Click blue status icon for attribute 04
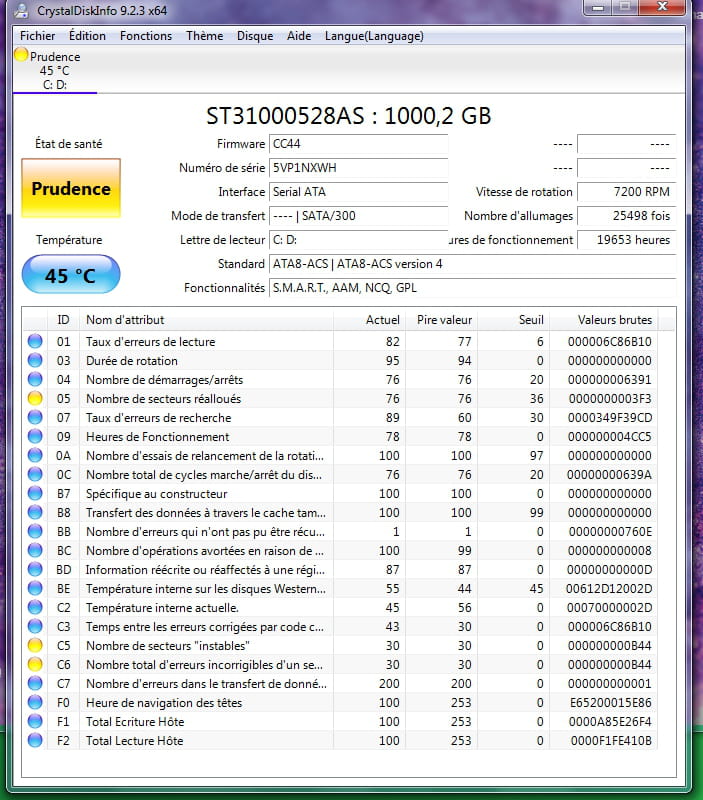 (x=35, y=379)
